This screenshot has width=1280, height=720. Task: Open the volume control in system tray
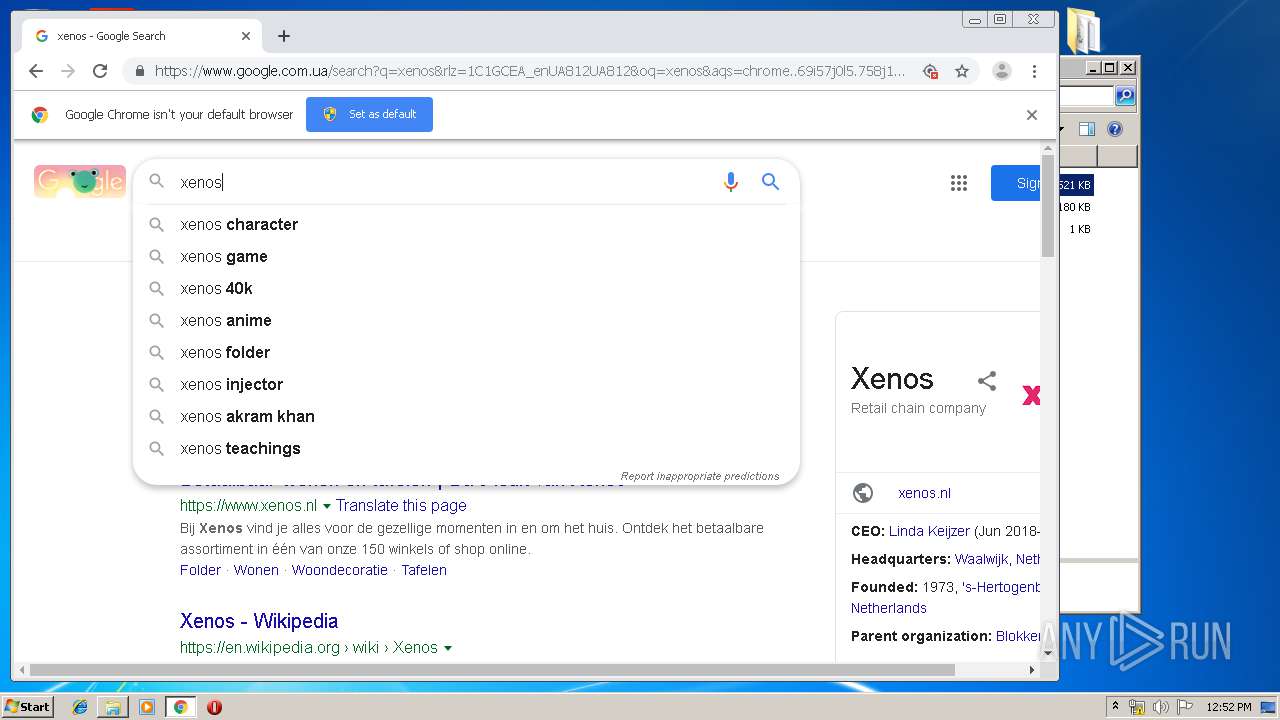[1161, 707]
